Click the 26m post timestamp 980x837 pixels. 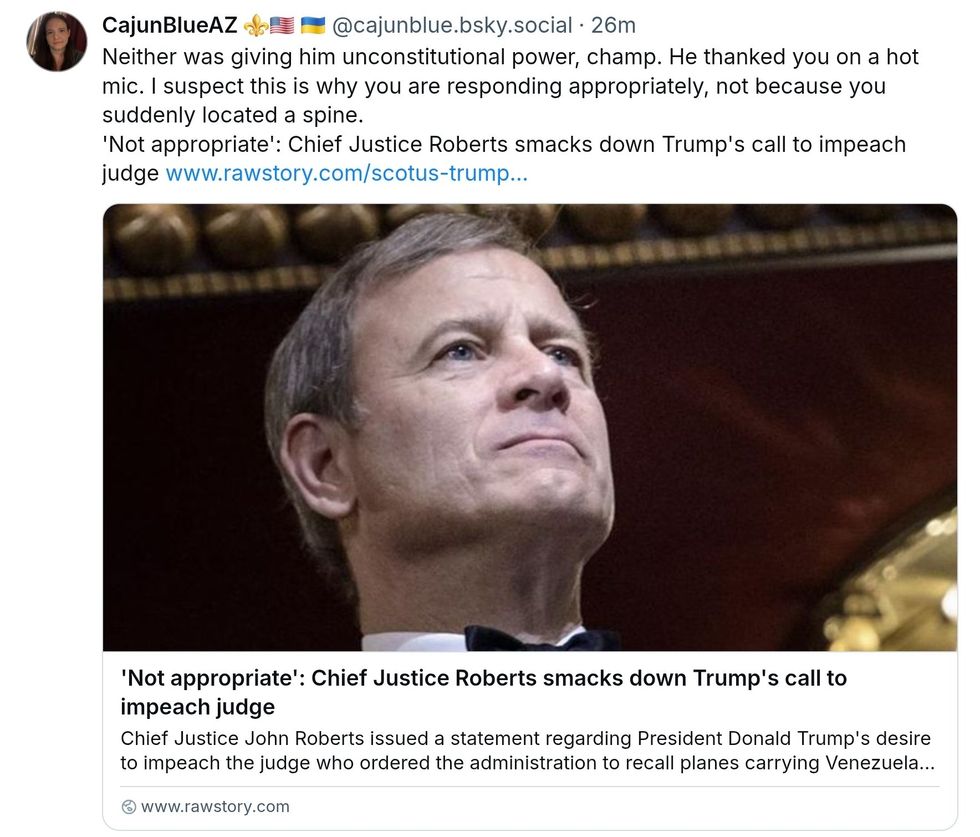coord(613,26)
